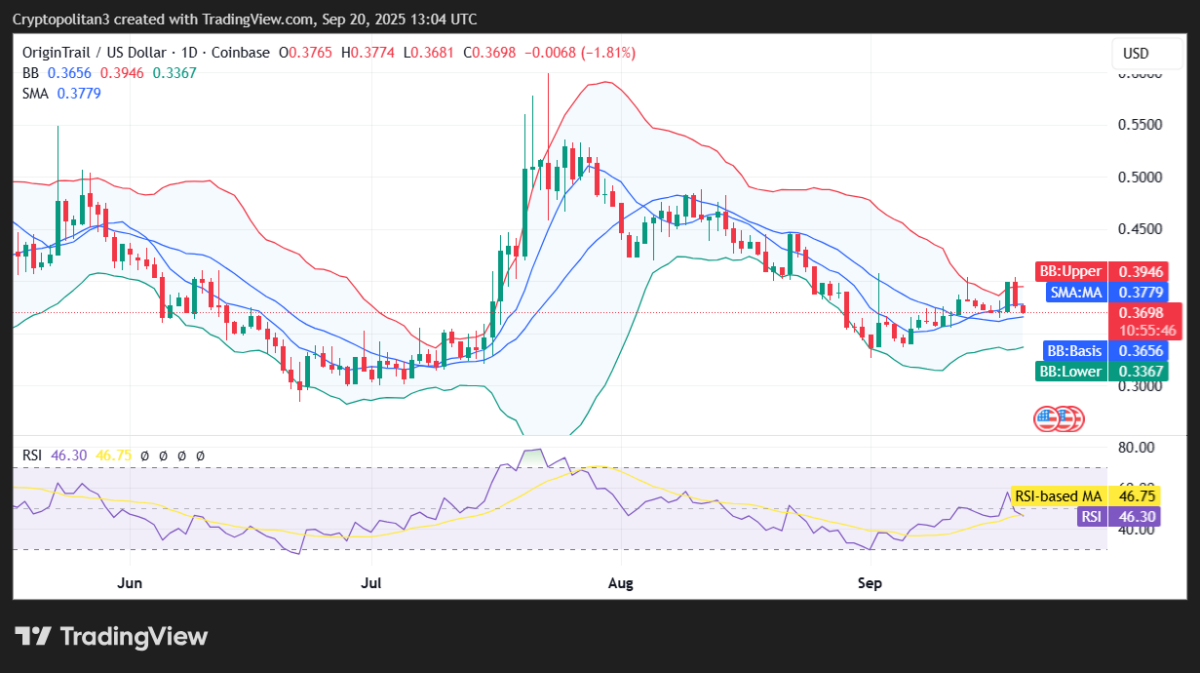Select the Jul label on the time axis
1200x673 pixels.
372,581
